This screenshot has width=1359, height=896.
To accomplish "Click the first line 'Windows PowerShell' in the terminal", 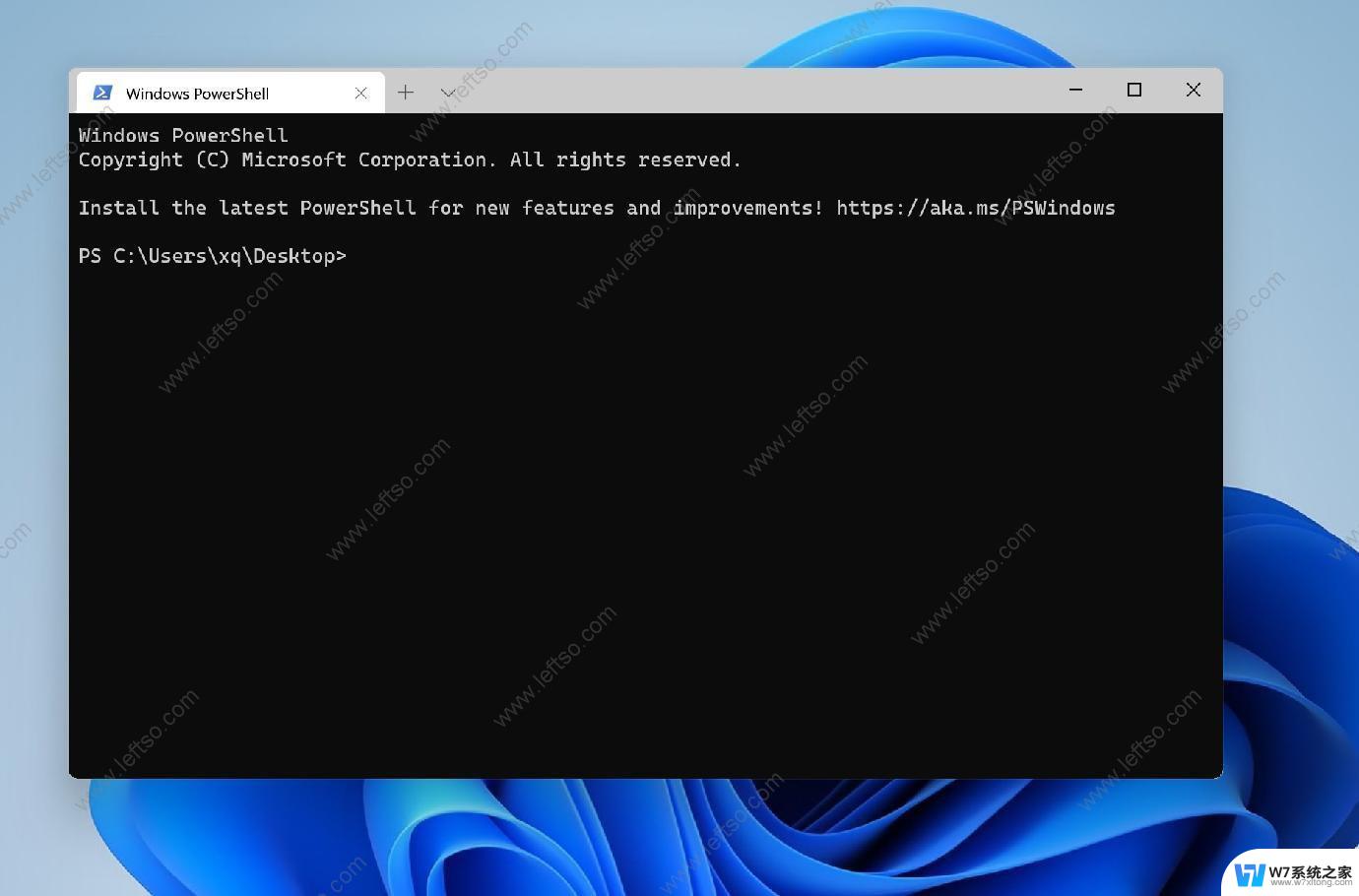I will point(183,136).
